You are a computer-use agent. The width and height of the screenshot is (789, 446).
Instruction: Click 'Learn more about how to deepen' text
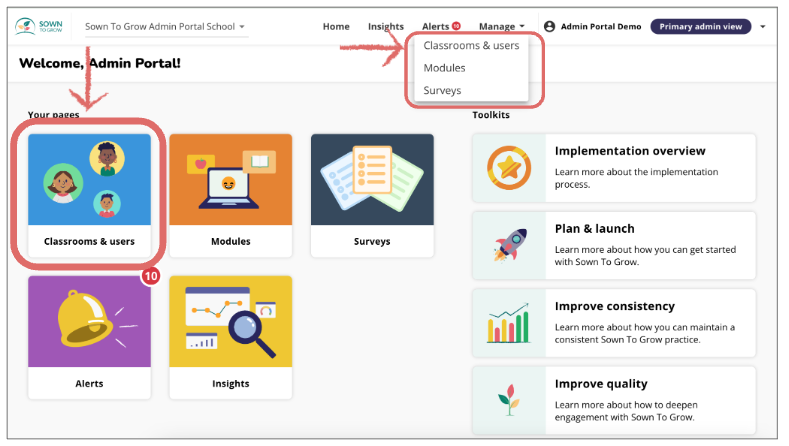click(x=626, y=405)
